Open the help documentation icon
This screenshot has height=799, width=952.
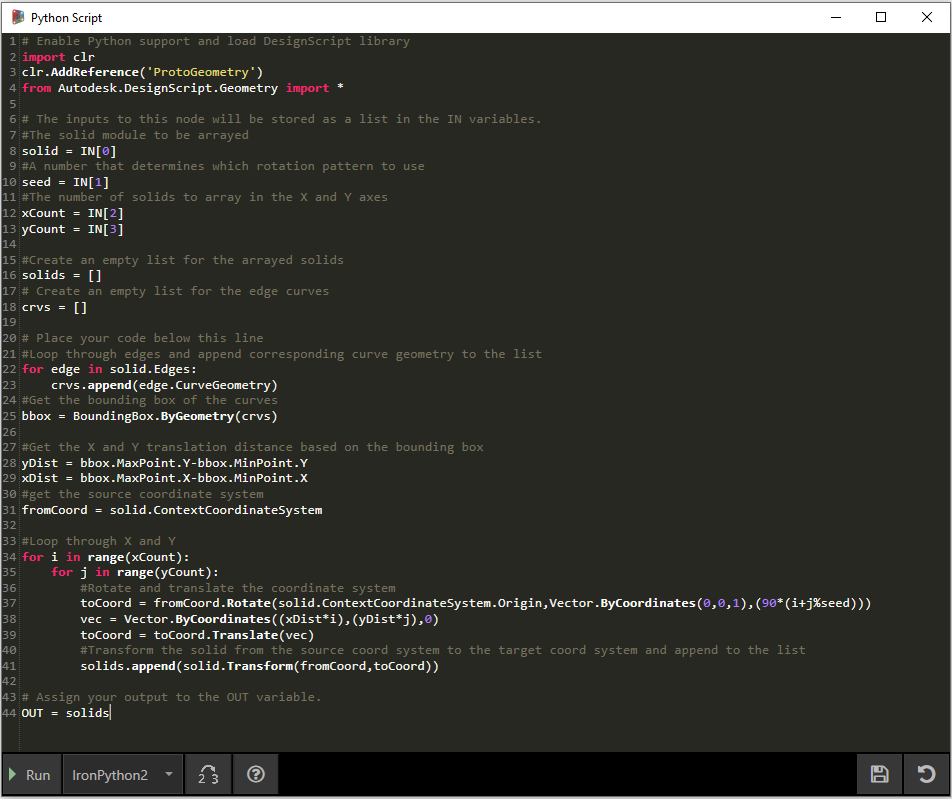click(x=256, y=775)
